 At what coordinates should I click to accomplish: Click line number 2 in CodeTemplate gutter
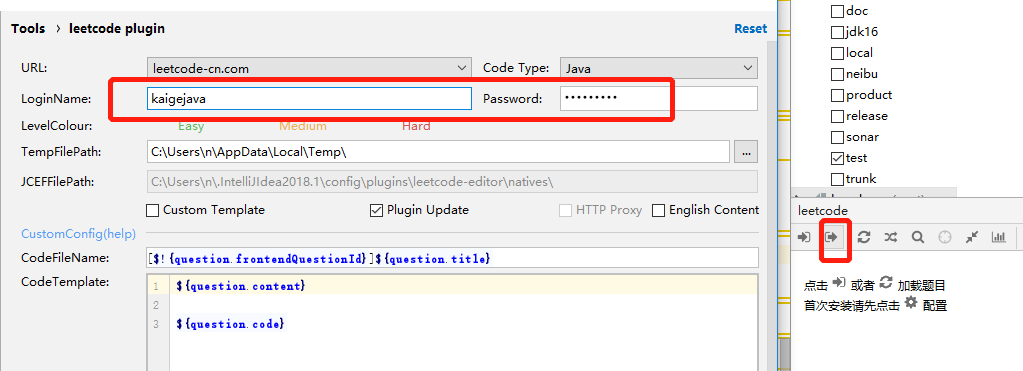coord(156,304)
